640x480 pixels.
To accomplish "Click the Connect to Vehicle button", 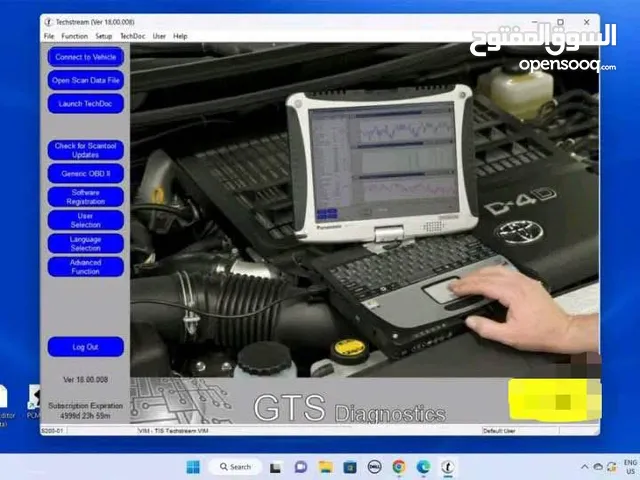I will pyautogui.click(x=86, y=57).
